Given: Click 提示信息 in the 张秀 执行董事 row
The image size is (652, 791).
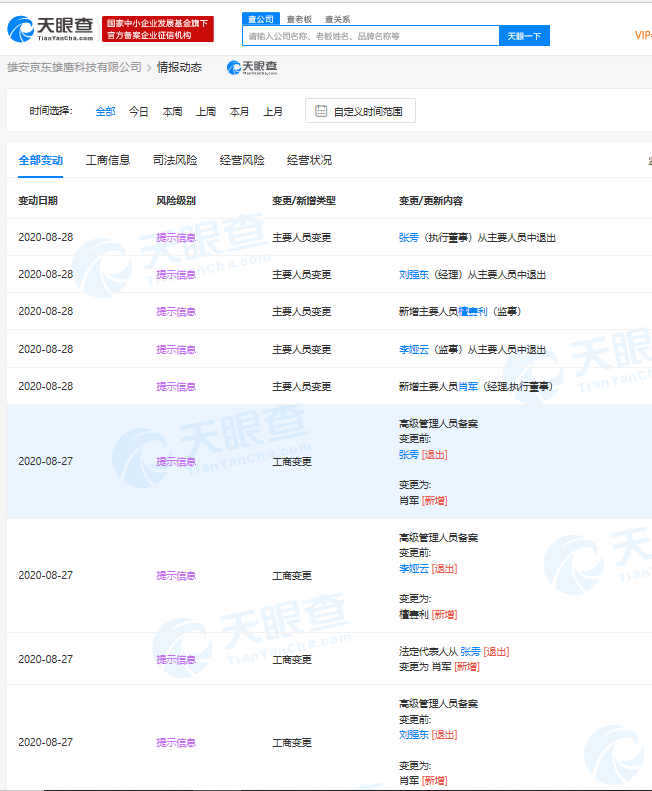Looking at the screenshot, I should point(176,238).
